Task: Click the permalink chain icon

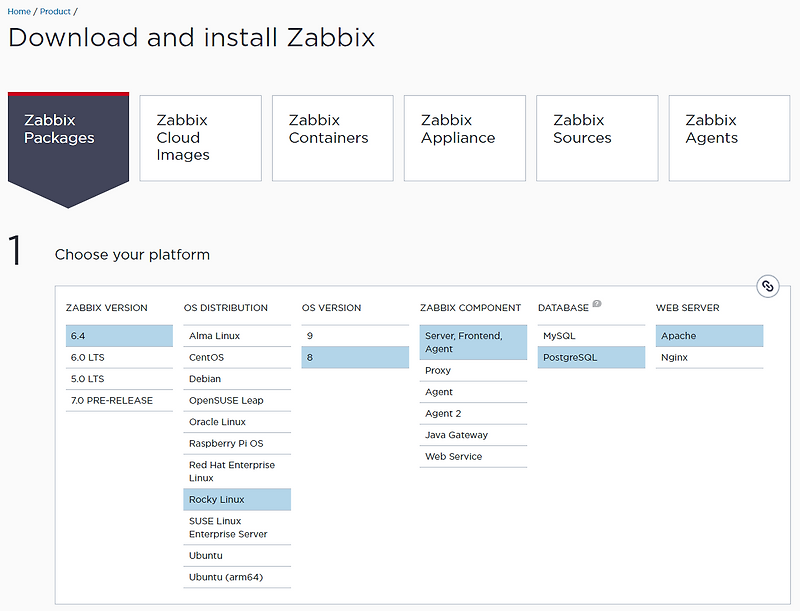Action: pos(767,286)
